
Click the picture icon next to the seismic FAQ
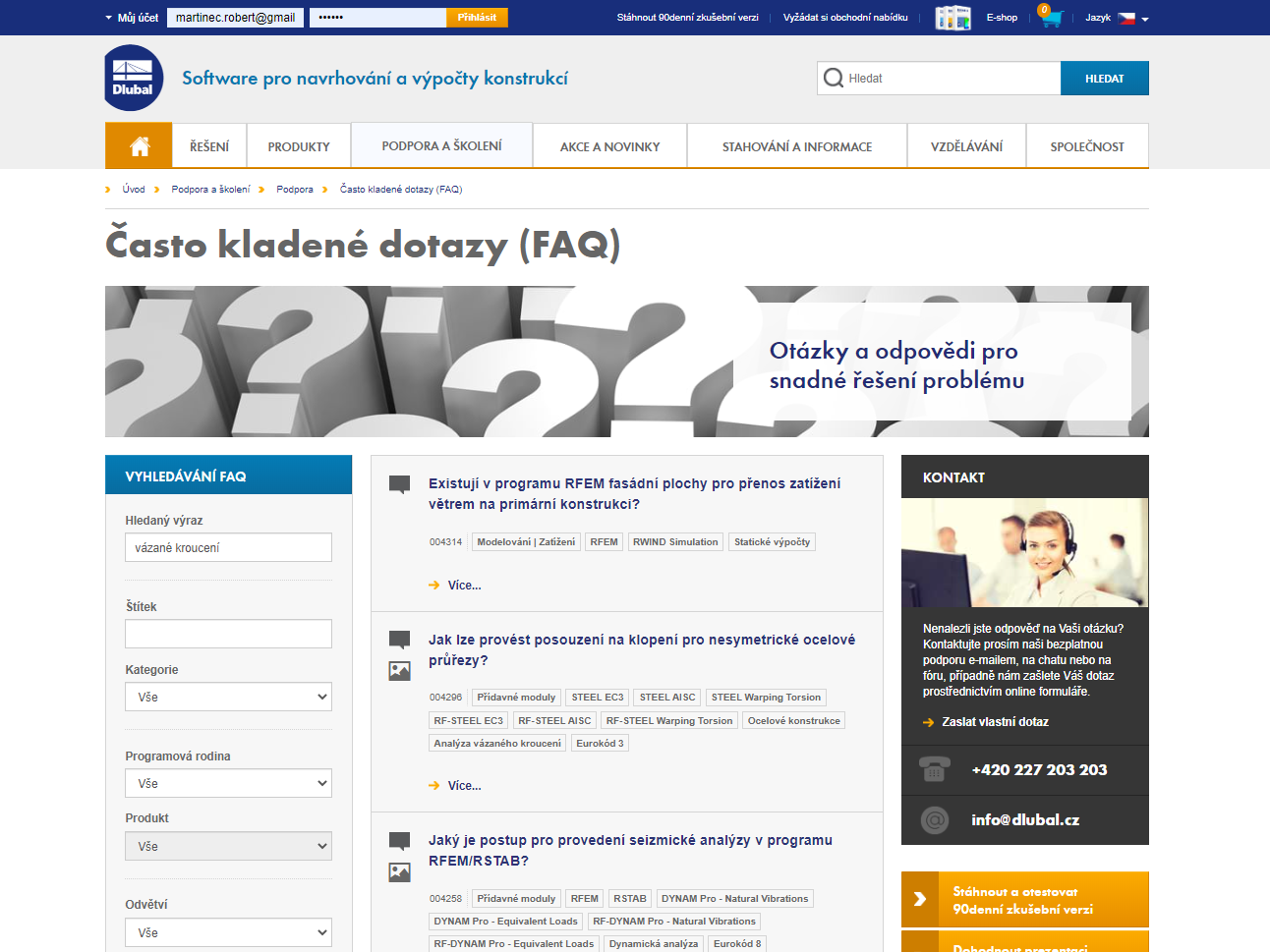[x=399, y=870]
